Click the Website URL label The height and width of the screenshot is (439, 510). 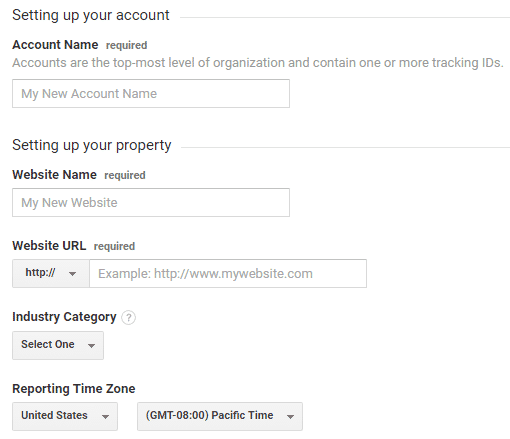pos(49,246)
